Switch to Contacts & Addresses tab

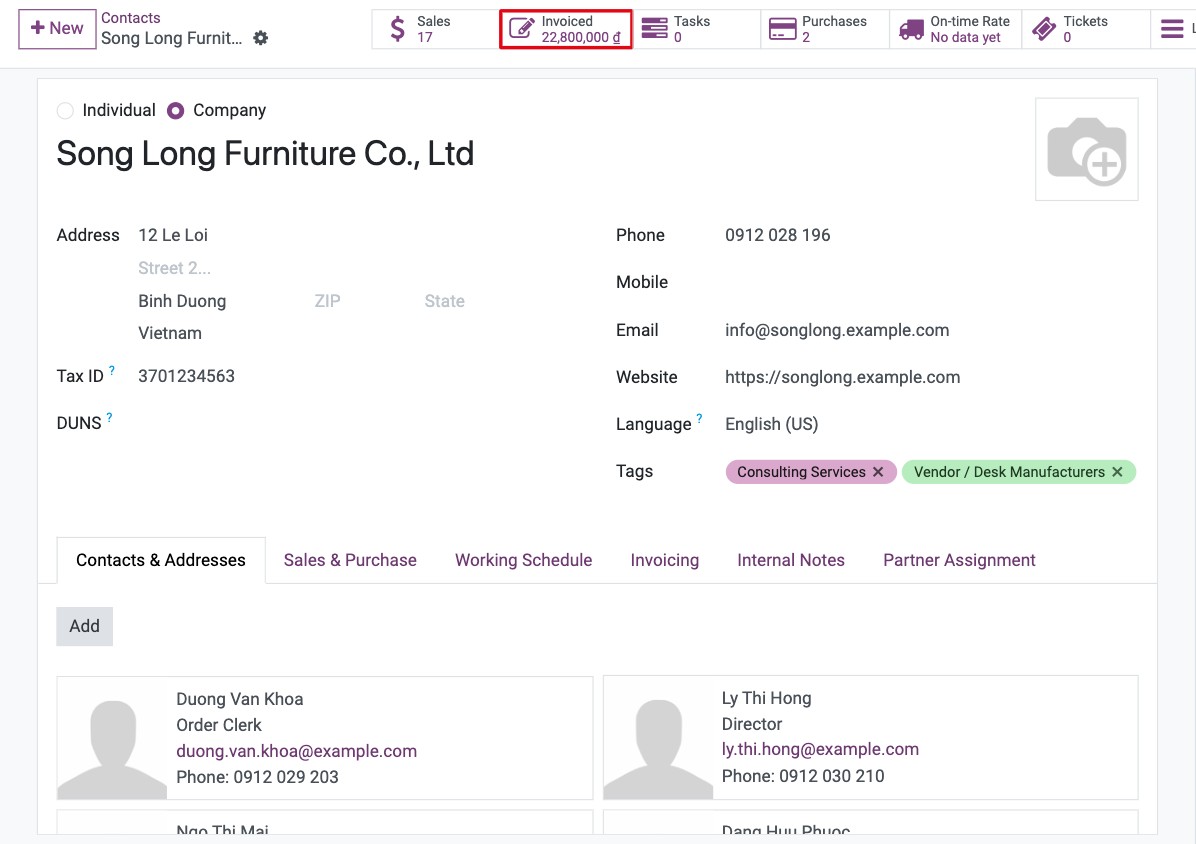click(161, 560)
